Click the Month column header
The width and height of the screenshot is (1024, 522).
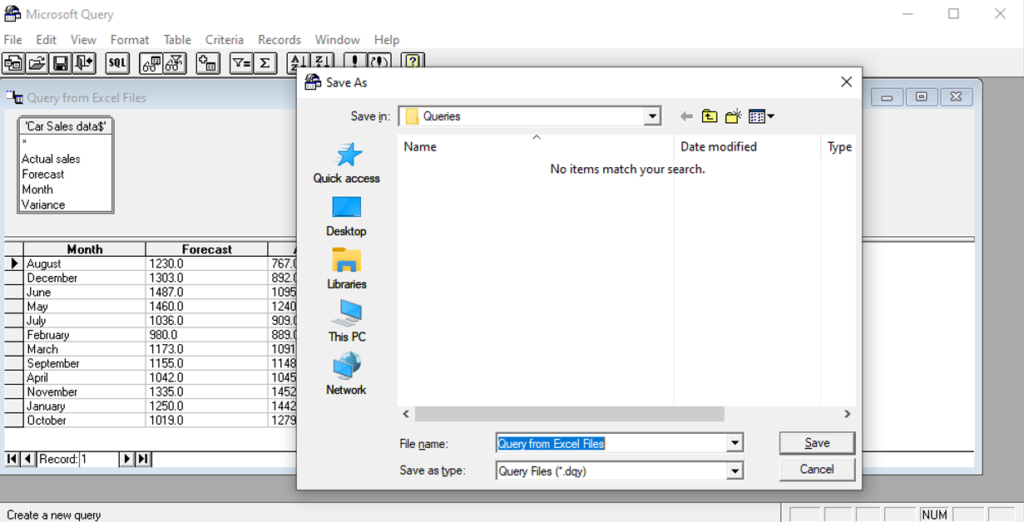point(85,249)
